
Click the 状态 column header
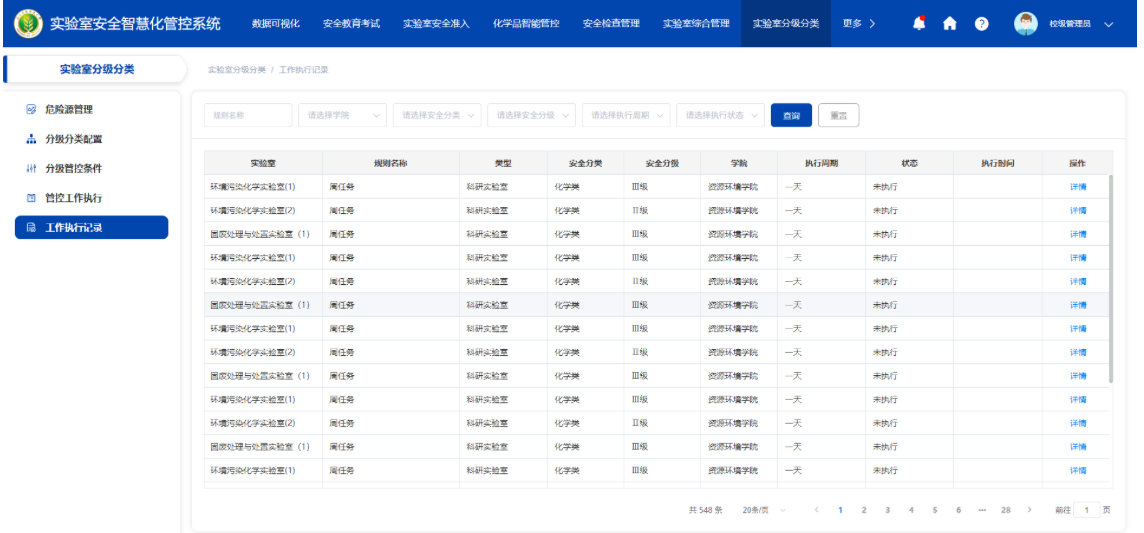[x=909, y=163]
